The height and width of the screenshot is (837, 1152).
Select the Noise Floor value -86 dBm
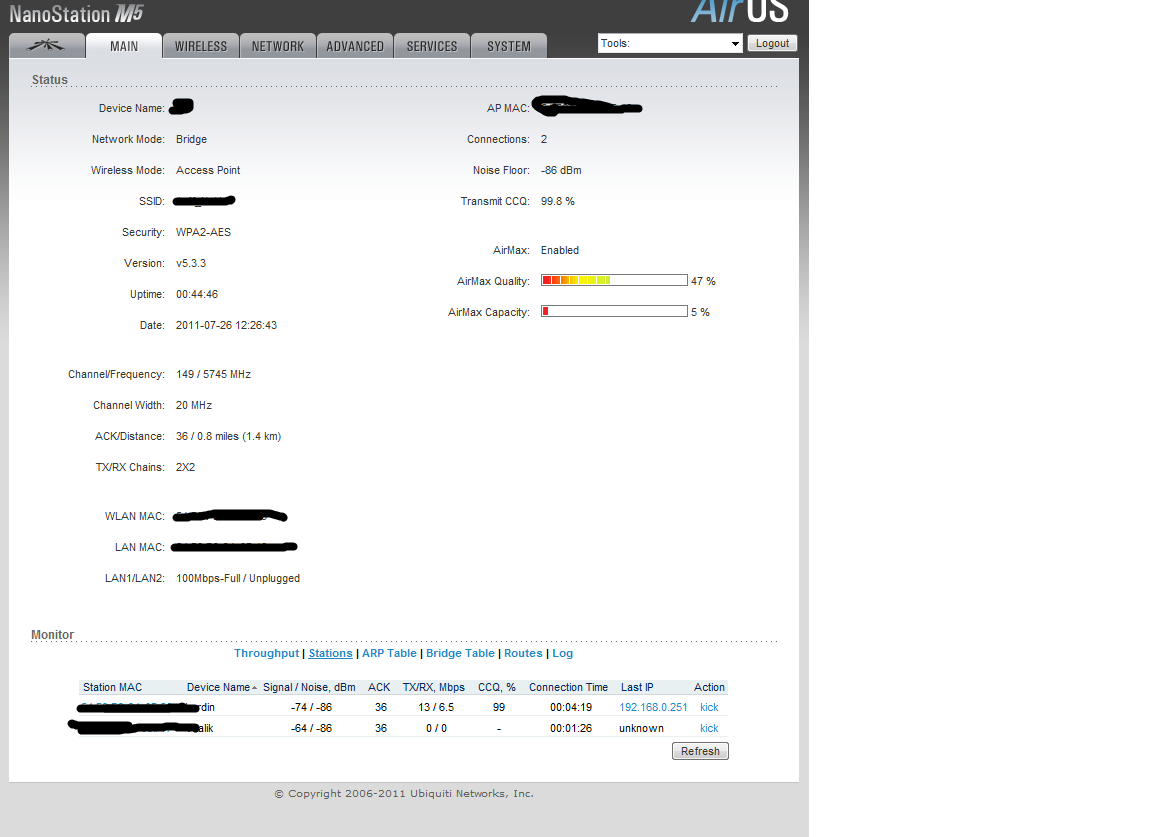click(x=561, y=170)
